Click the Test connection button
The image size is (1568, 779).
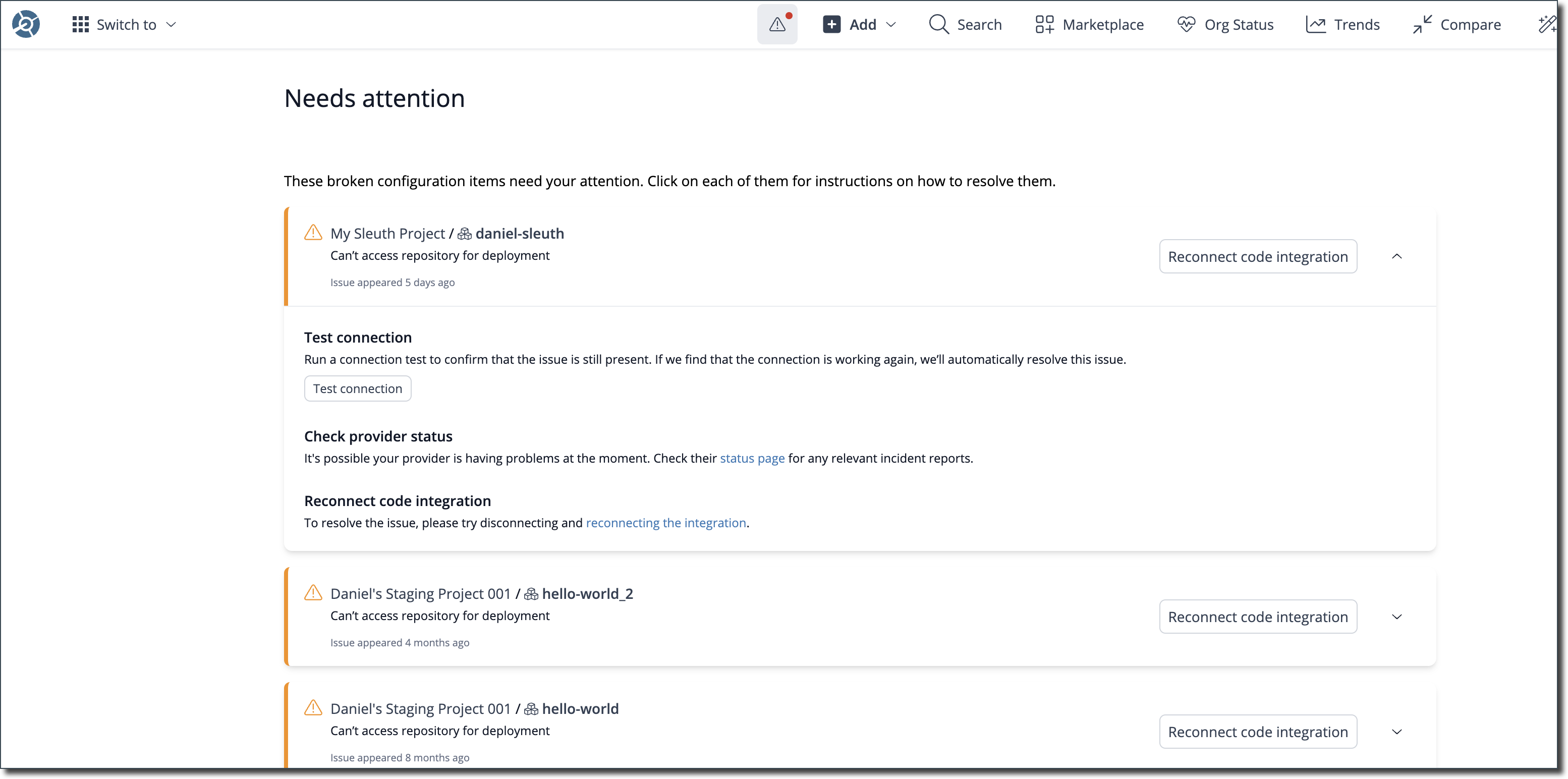click(357, 388)
